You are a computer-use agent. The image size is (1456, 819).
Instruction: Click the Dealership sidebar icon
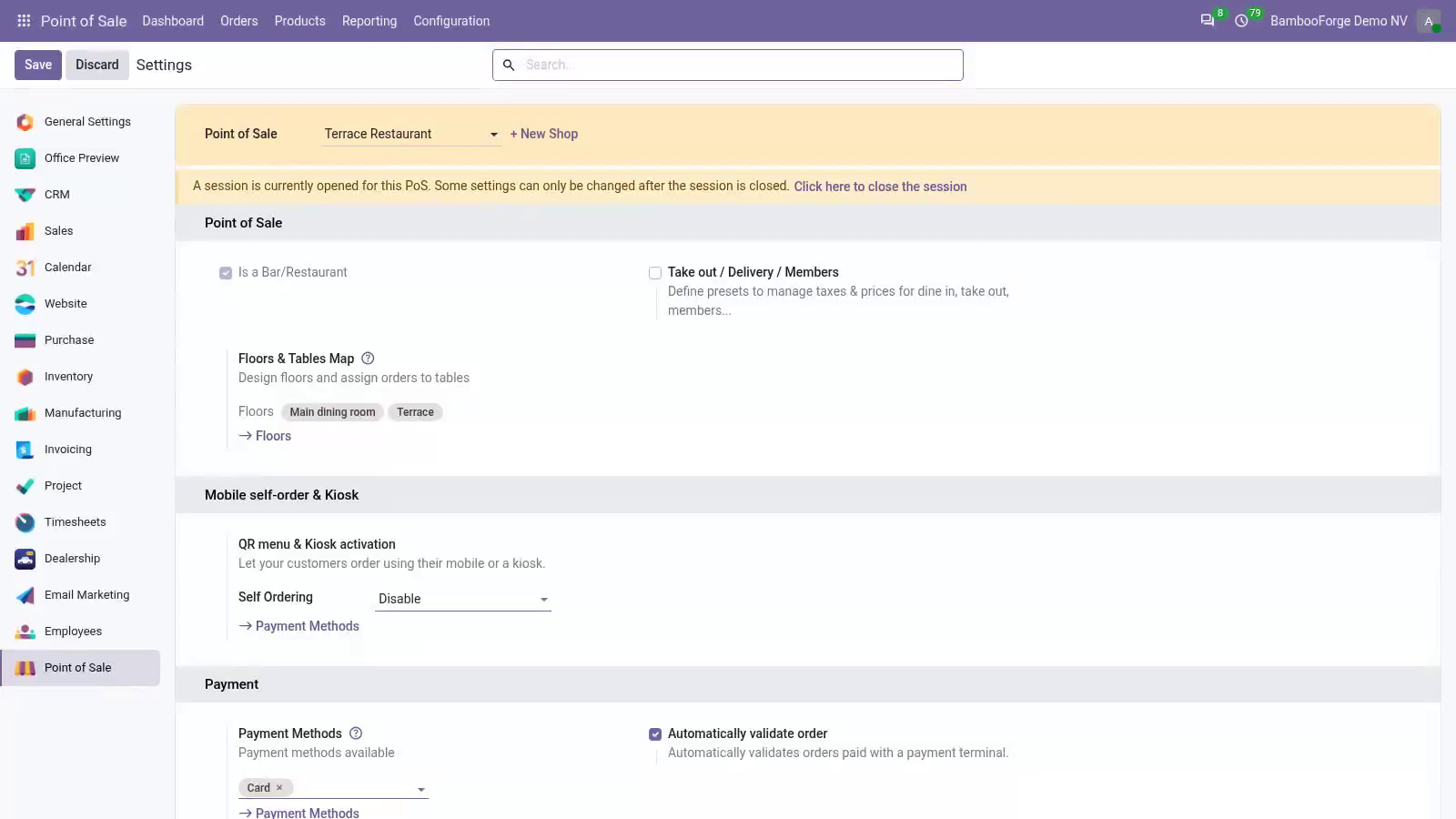pyautogui.click(x=25, y=559)
